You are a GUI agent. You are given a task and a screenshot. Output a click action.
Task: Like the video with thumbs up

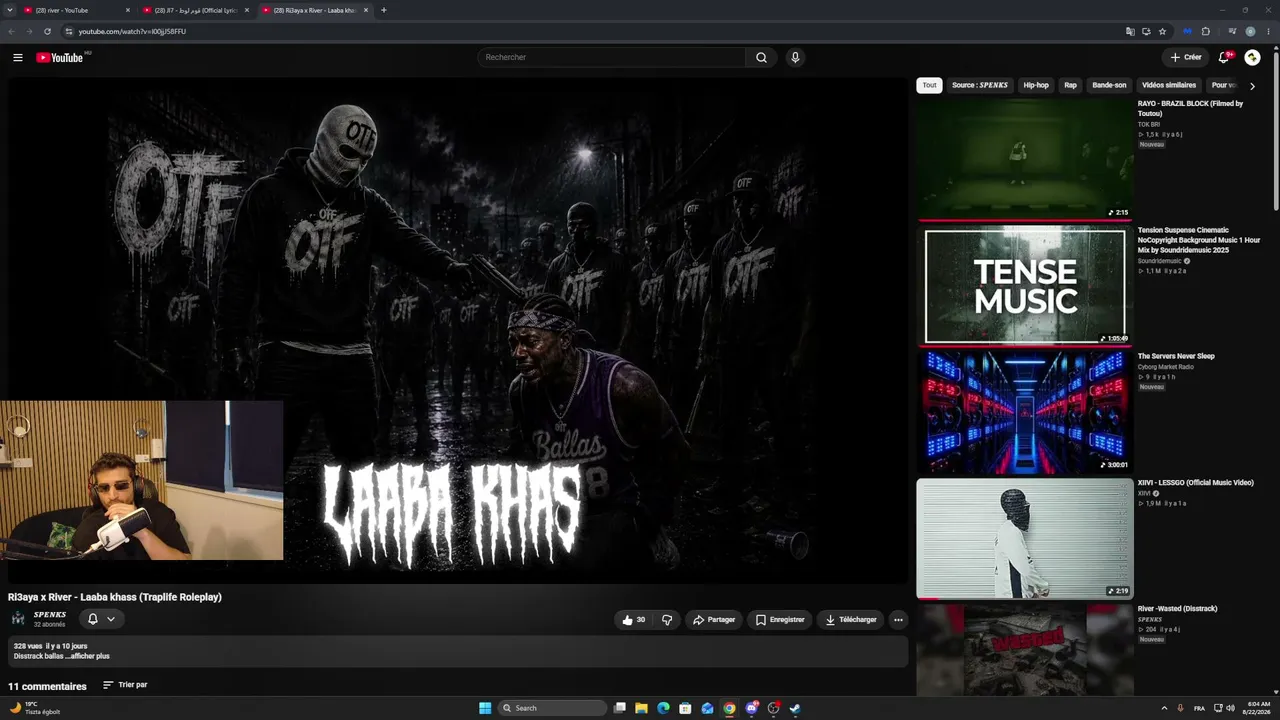634,620
